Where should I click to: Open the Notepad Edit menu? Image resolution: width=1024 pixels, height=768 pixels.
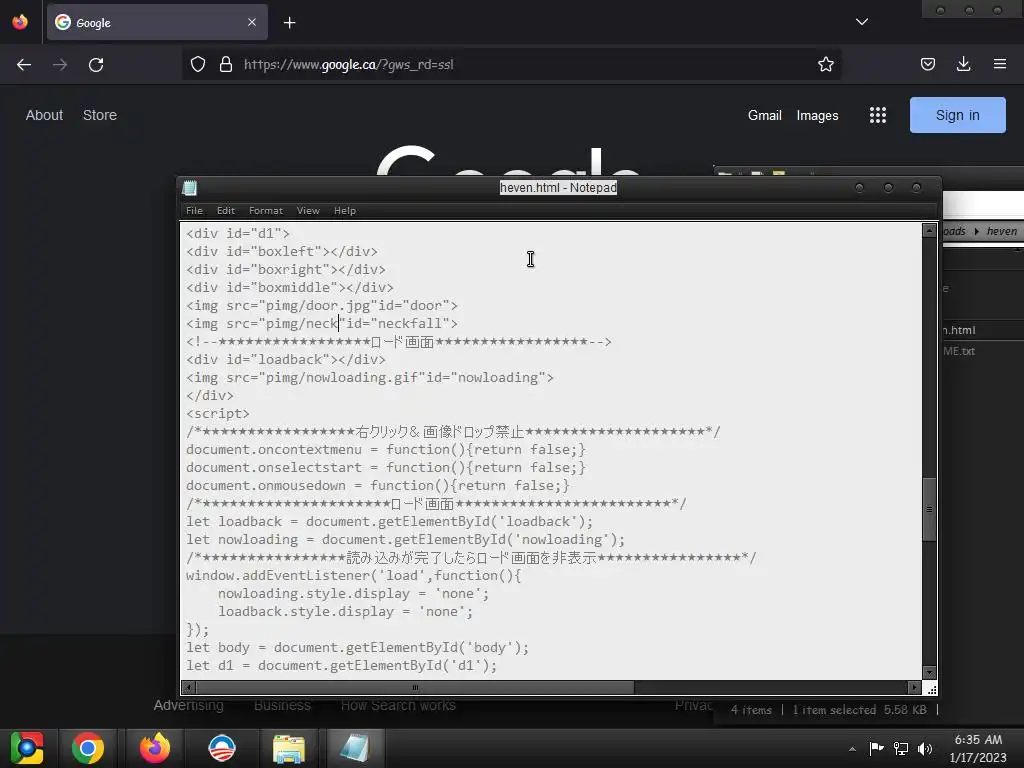tap(225, 210)
